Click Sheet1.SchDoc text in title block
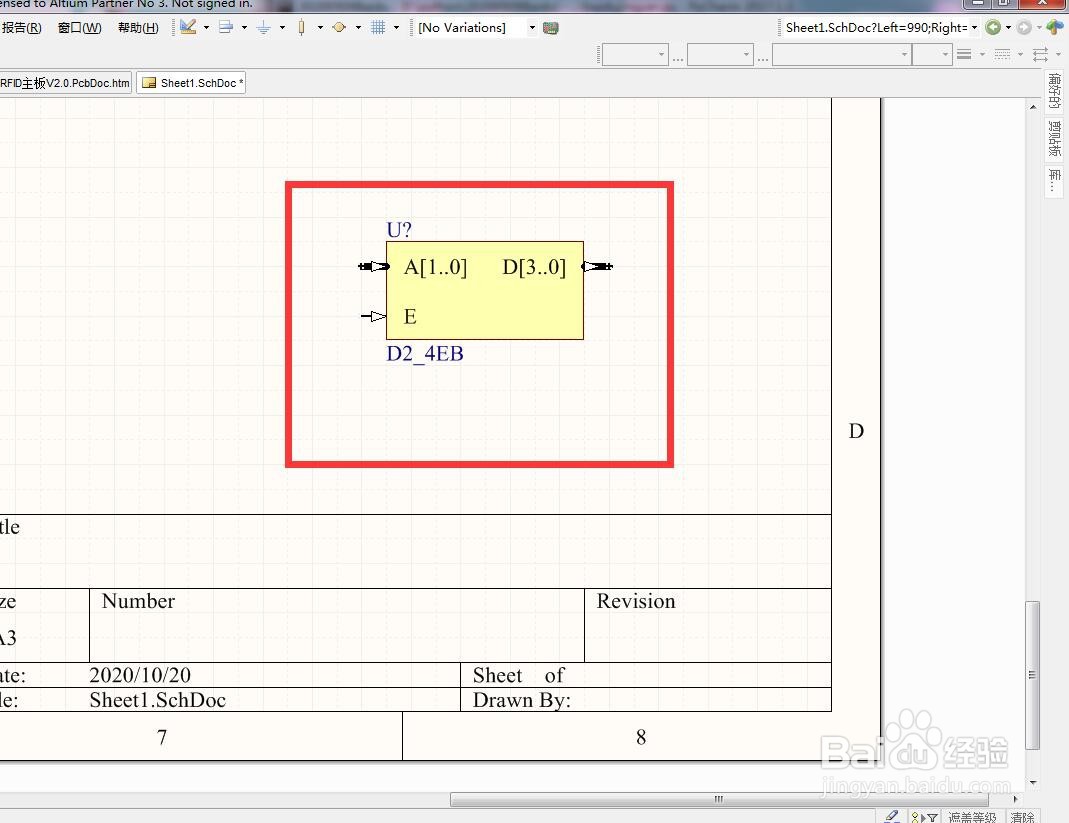 coord(157,700)
